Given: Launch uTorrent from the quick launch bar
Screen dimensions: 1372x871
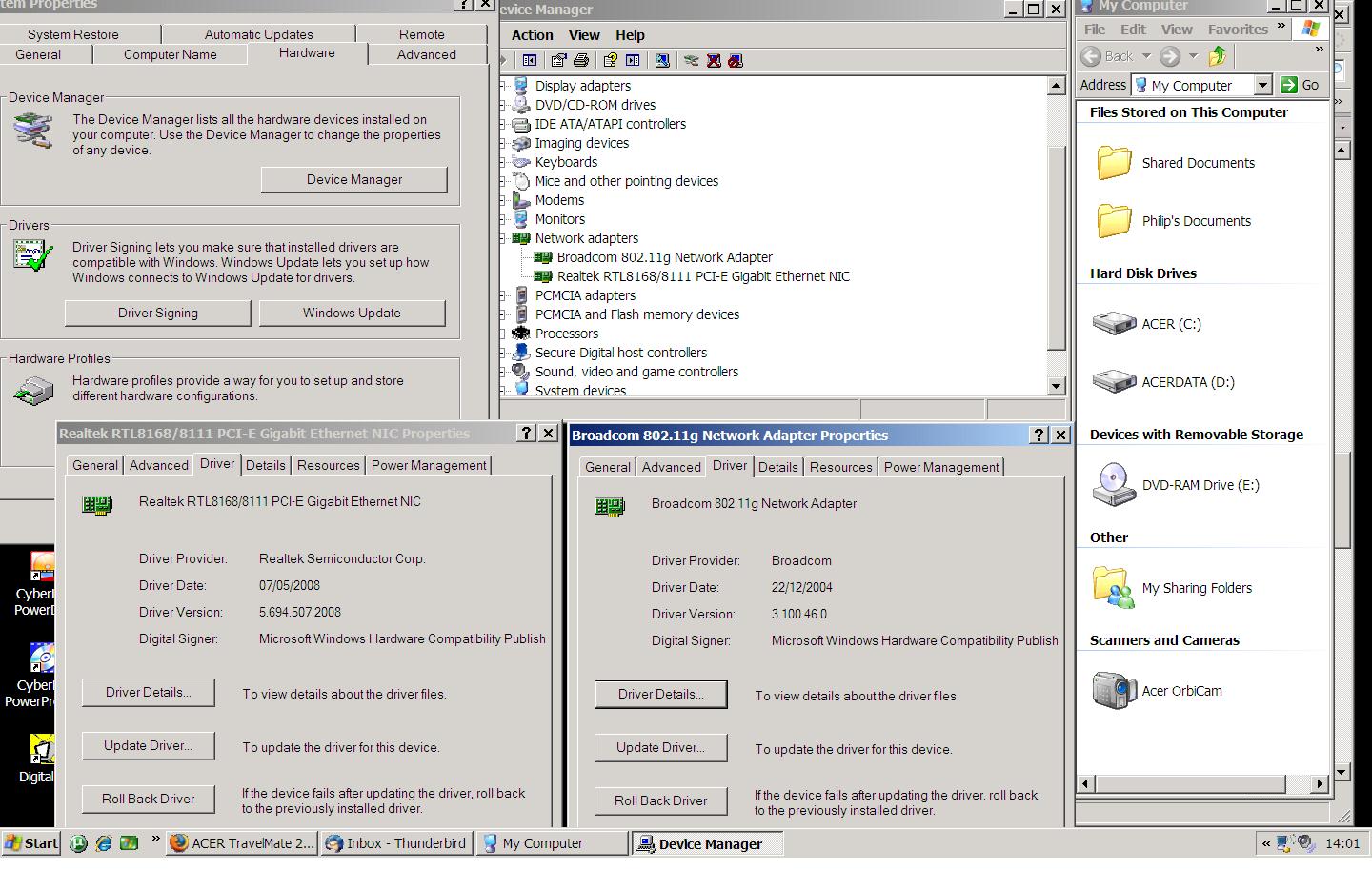Looking at the screenshot, I should tap(78, 843).
